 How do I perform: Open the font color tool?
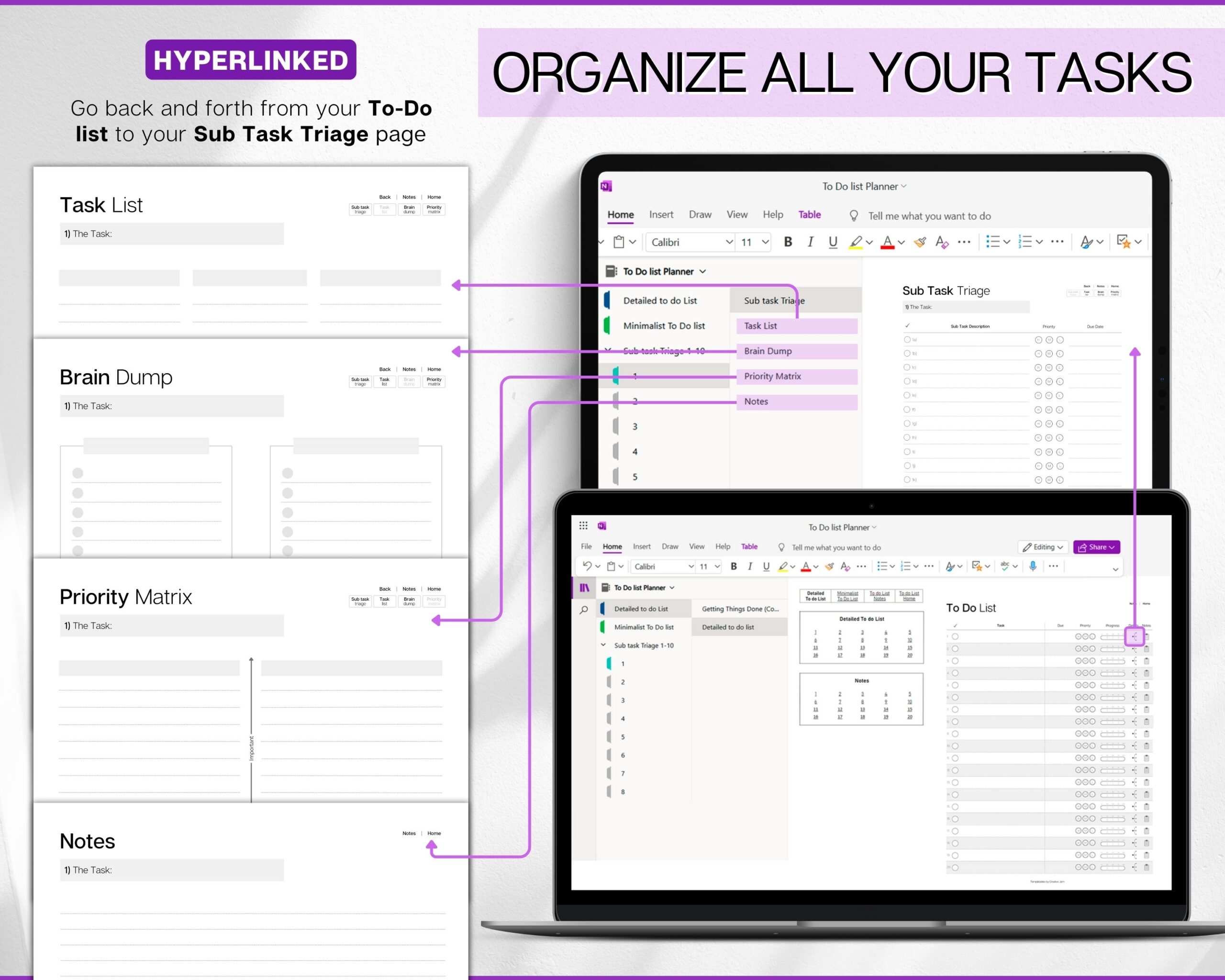pos(886,242)
